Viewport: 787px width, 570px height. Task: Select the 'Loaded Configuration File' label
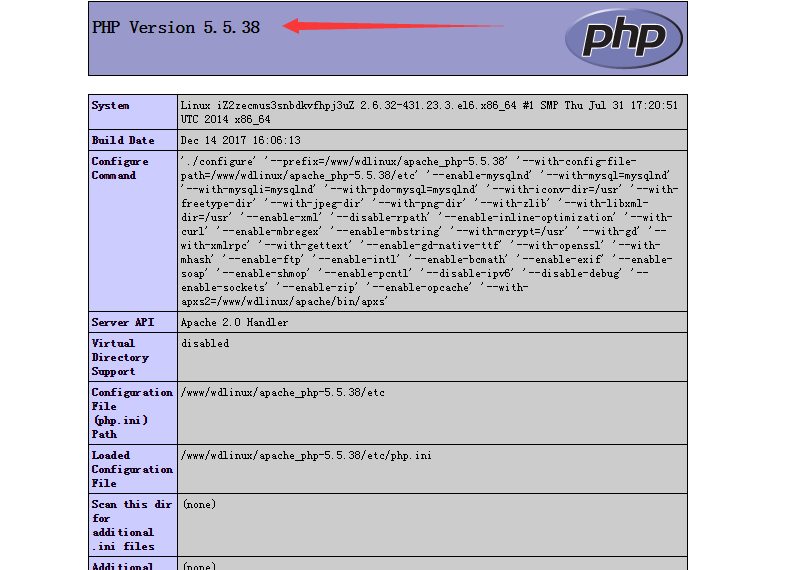[133, 469]
